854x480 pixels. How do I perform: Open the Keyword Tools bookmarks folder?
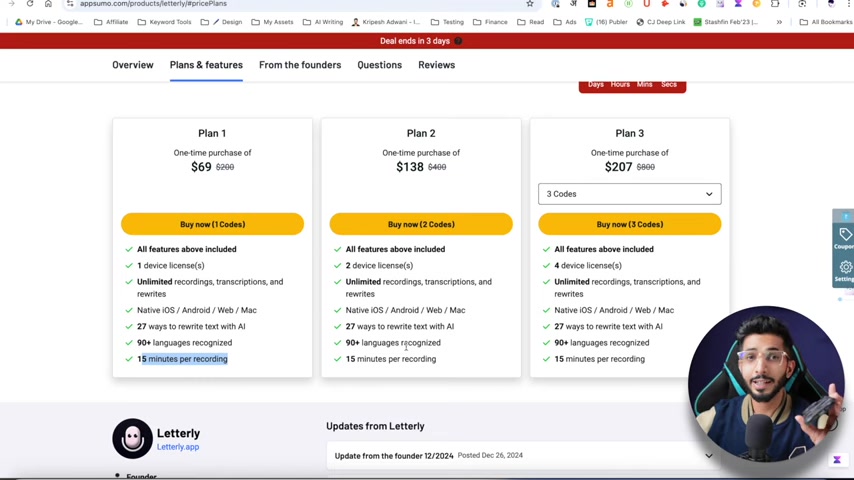coord(164,22)
